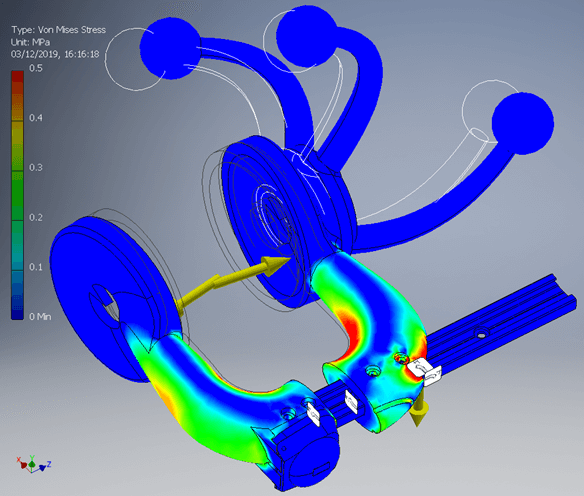Click the 0.2 legend value
This screenshot has width=584, height=496.
coord(36,217)
